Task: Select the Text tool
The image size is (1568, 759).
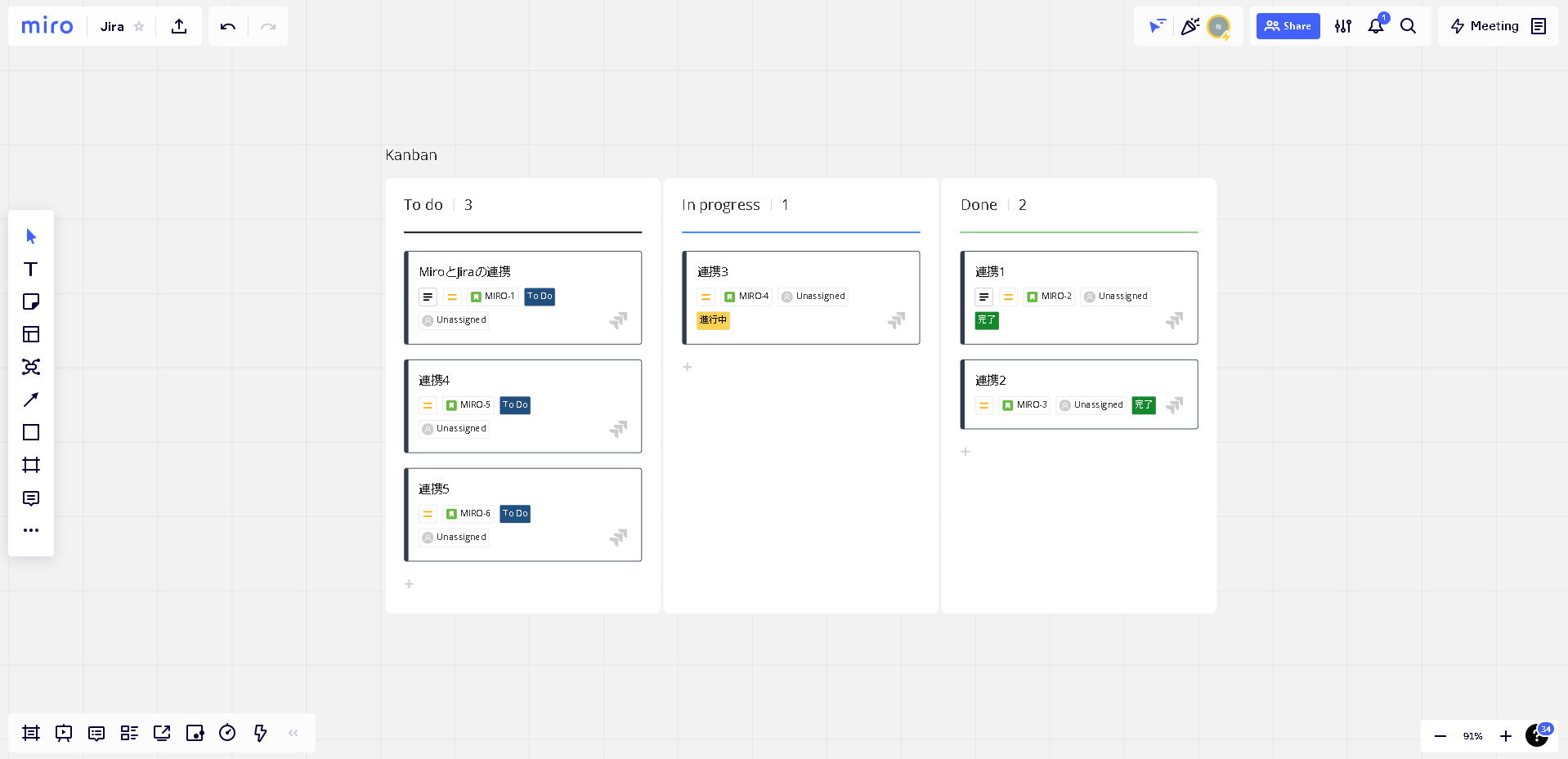Action: pyautogui.click(x=31, y=269)
